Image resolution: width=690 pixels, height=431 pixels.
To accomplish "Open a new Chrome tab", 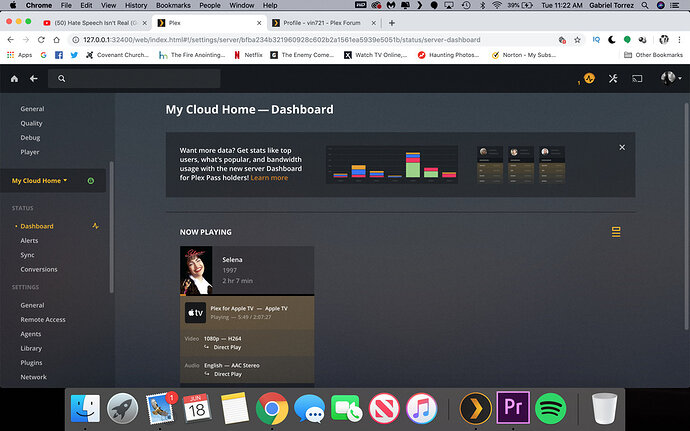I will 392,23.
